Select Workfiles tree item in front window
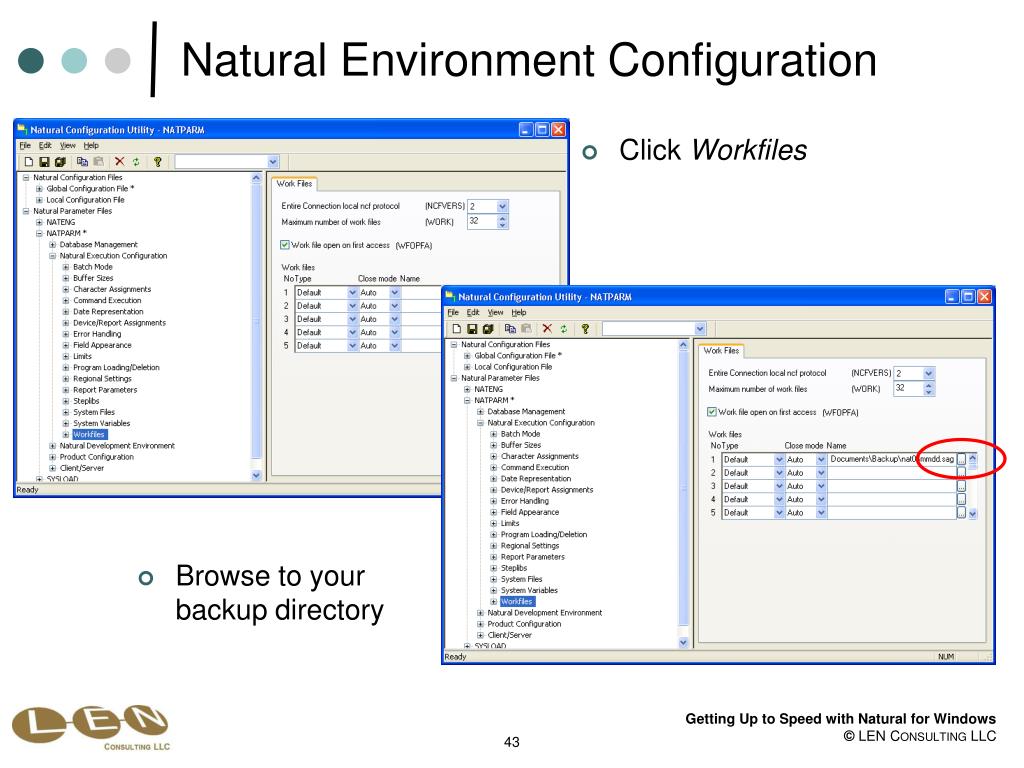 [x=517, y=601]
